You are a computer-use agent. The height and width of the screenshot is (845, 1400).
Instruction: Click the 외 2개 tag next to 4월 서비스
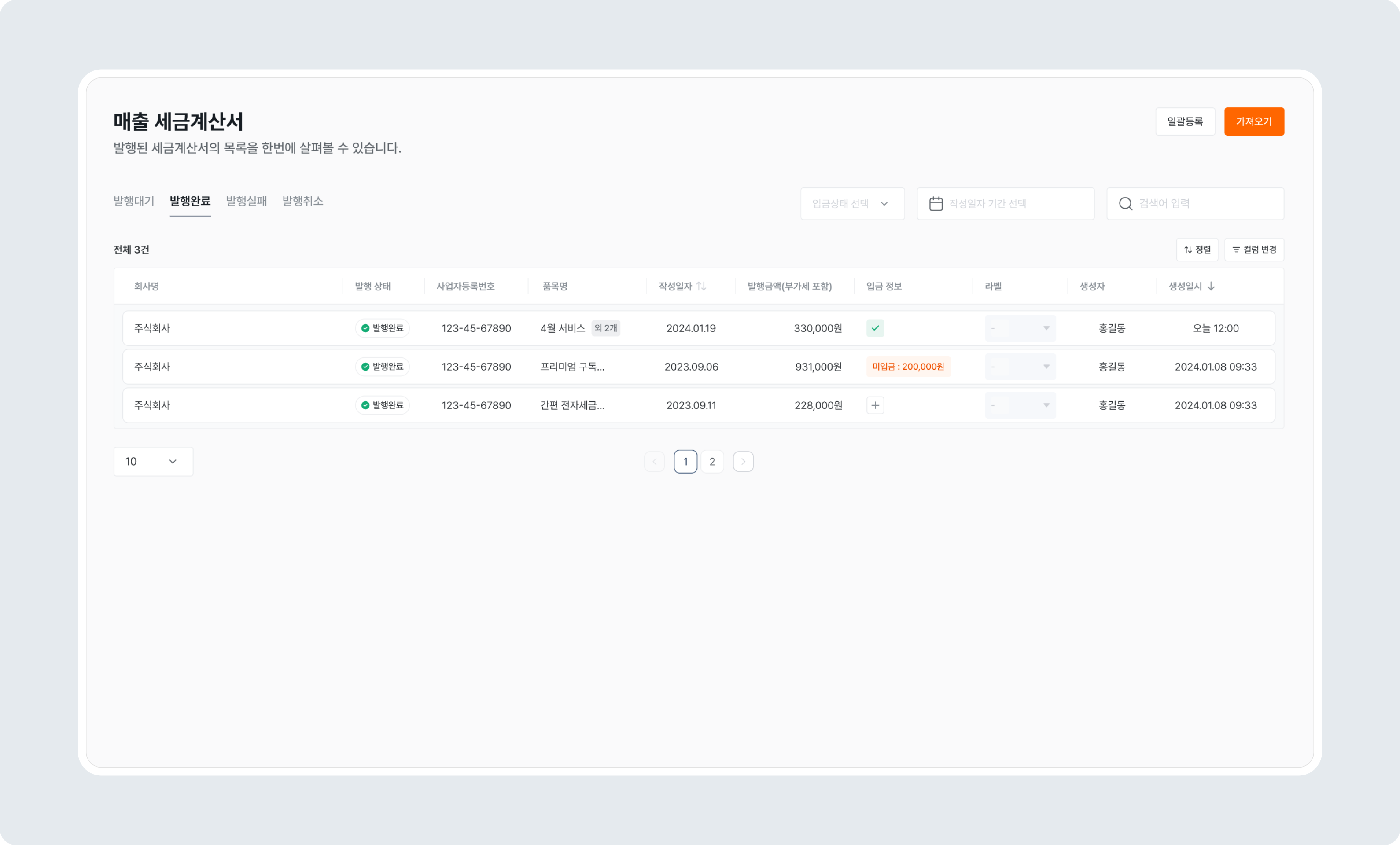(606, 328)
